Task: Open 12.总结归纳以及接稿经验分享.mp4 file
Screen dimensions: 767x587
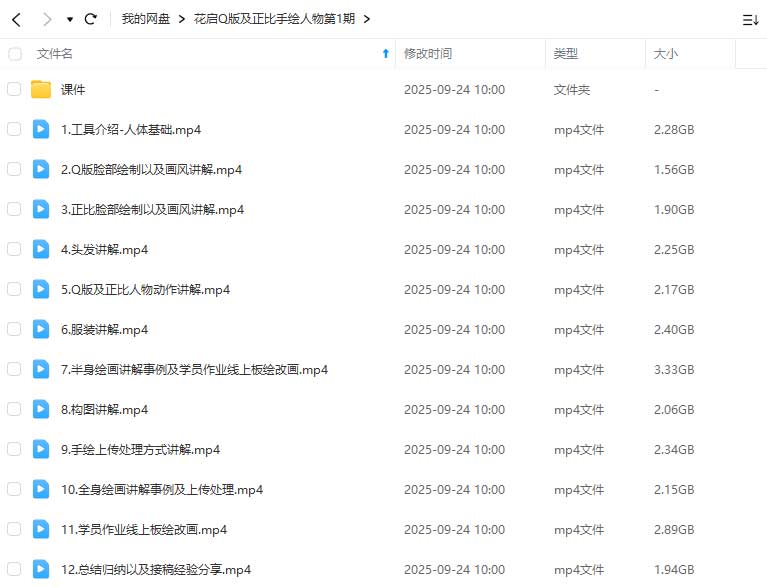Action: 155,569
